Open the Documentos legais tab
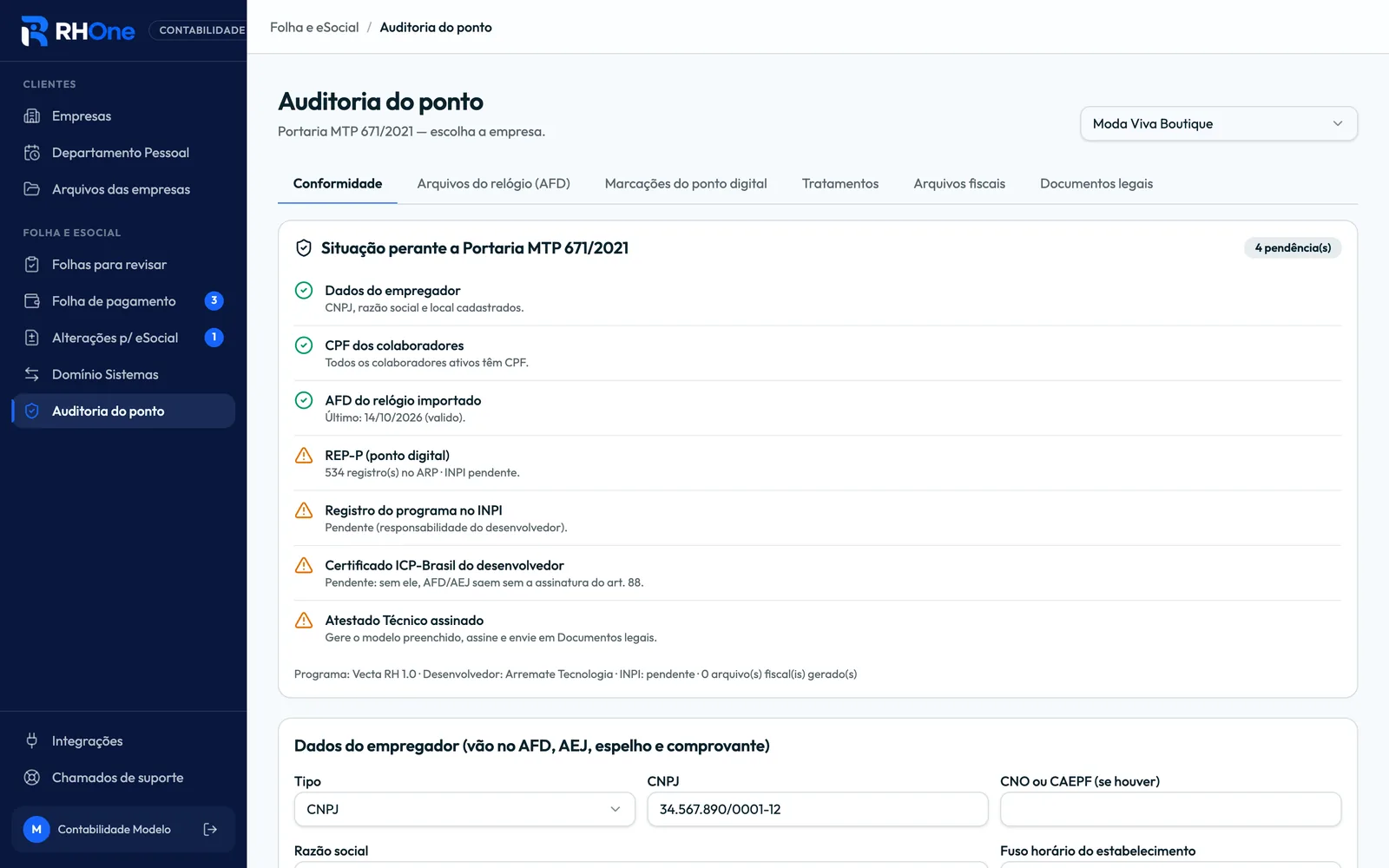1389x868 pixels. 1096,184
